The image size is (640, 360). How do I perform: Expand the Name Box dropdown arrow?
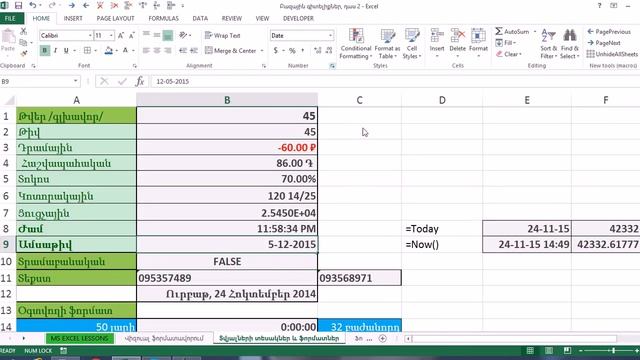[x=76, y=81]
